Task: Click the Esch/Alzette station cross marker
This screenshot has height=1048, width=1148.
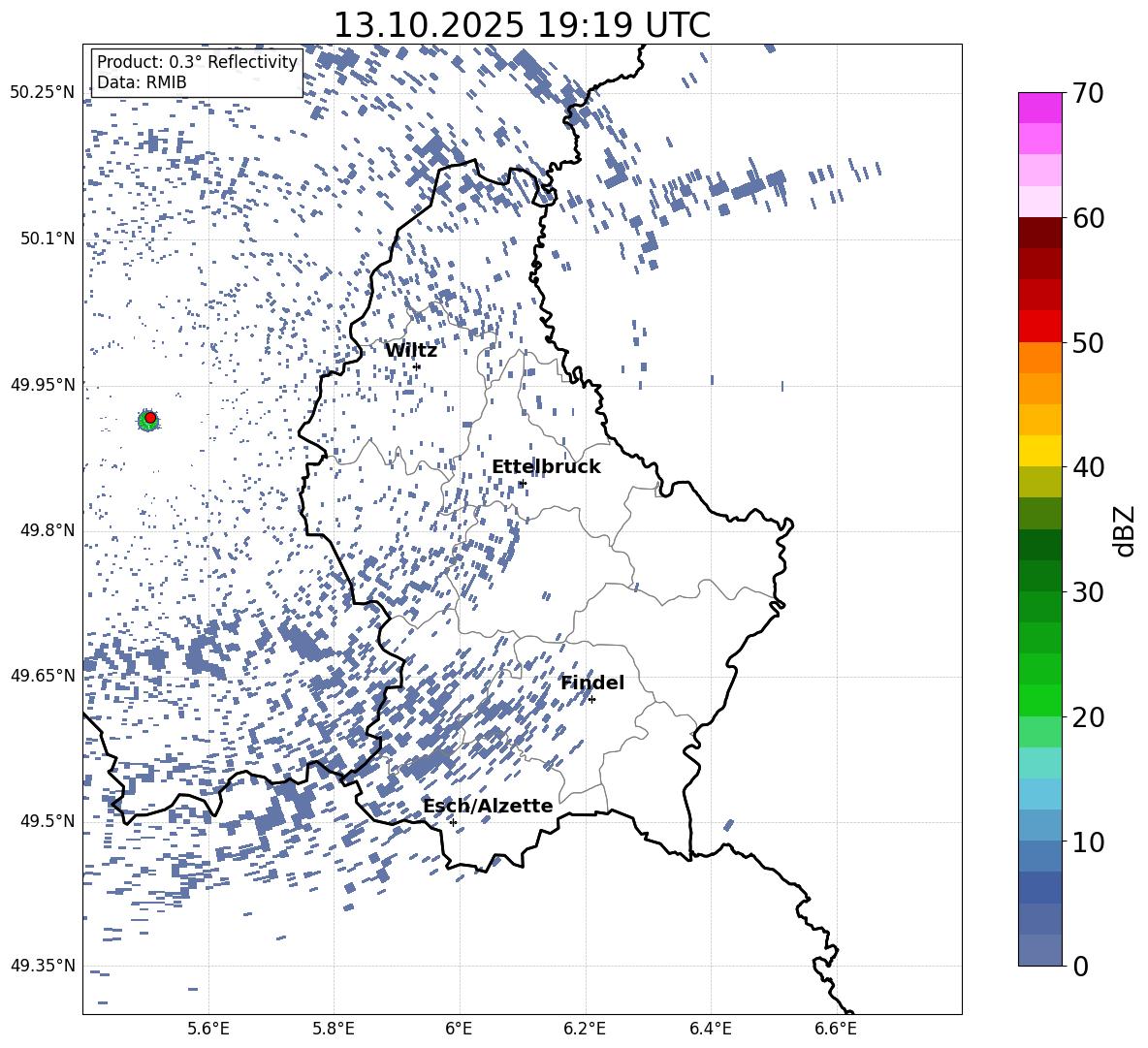Action: [453, 822]
